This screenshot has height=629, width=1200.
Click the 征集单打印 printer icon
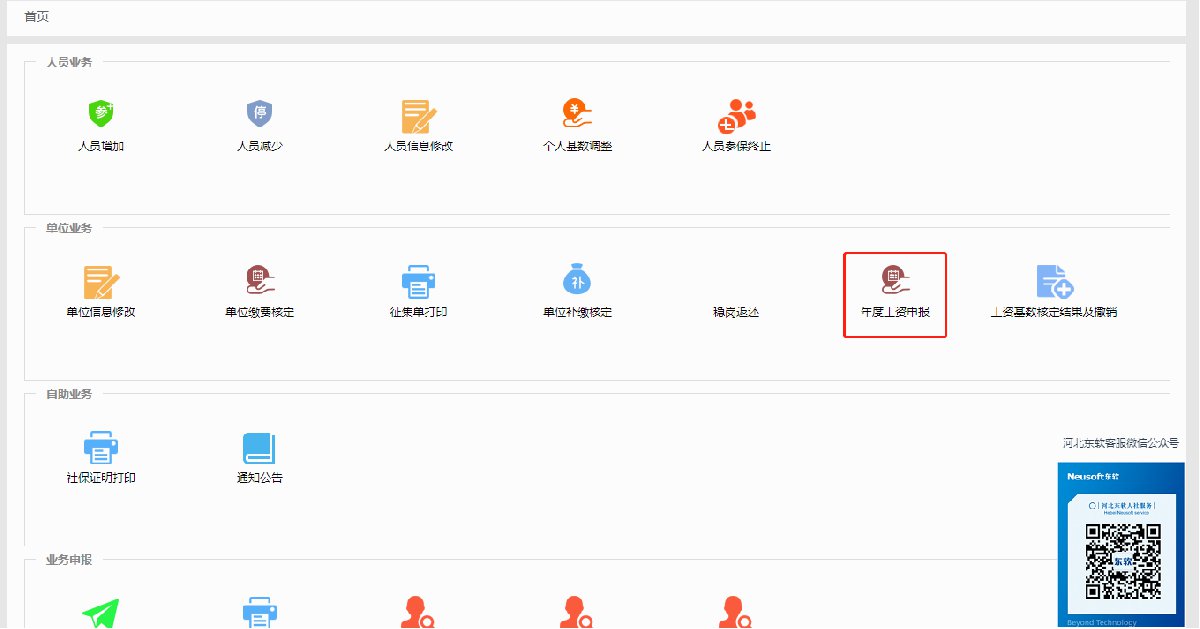(418, 282)
